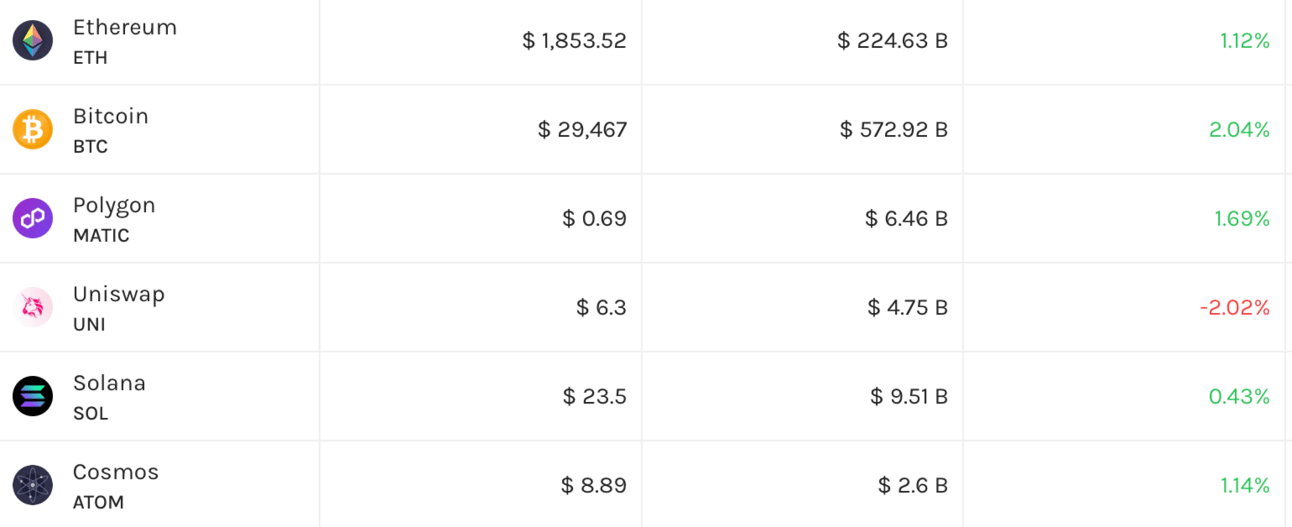Click Ethereum price $ 1,853.52
Image resolution: width=1292 pixels, height=527 pixels.
[x=574, y=41]
